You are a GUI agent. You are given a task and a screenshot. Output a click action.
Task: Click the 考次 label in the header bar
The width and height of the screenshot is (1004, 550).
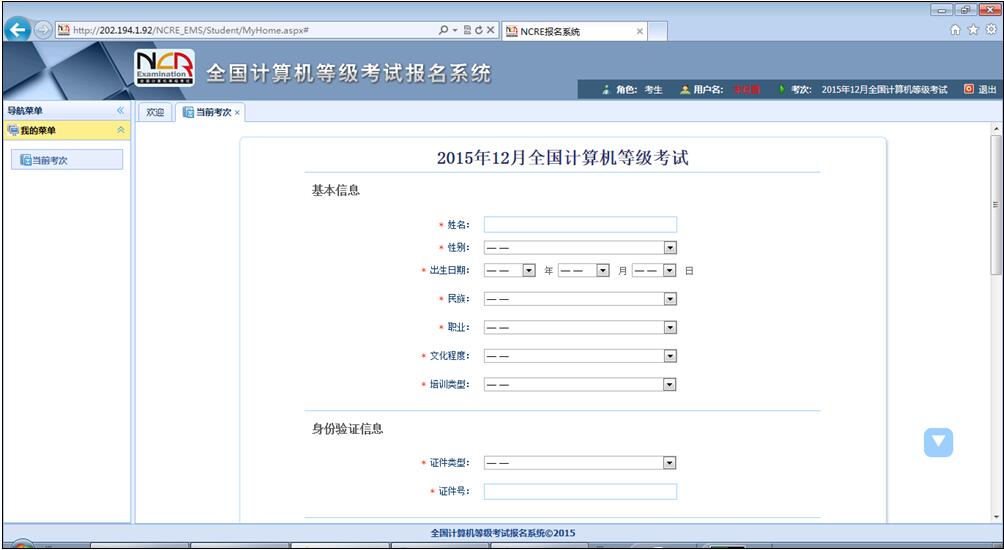(801, 90)
